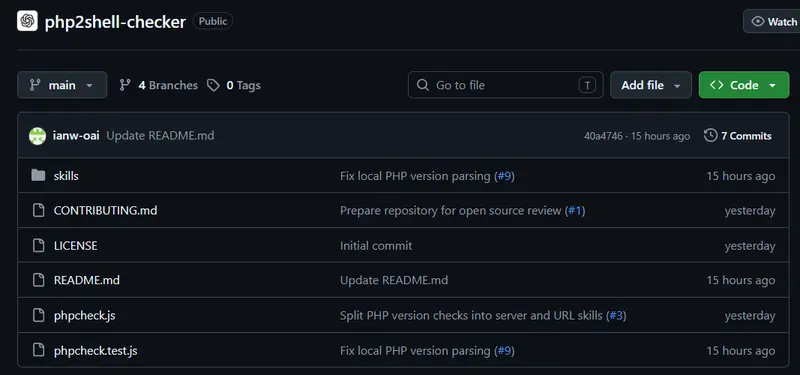Open the php2shell-checker repository title
Image resolution: width=800 pixels, height=375 pixels.
coord(115,22)
